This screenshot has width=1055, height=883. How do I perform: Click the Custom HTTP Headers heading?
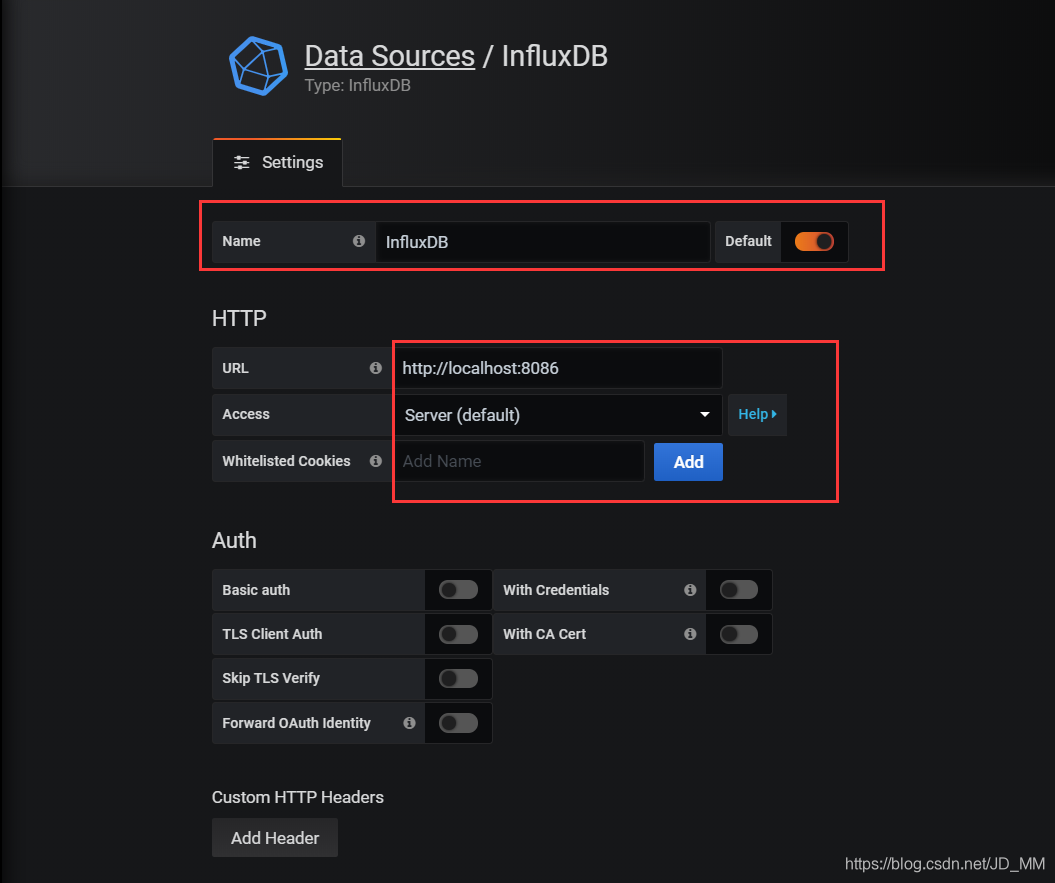(x=297, y=798)
